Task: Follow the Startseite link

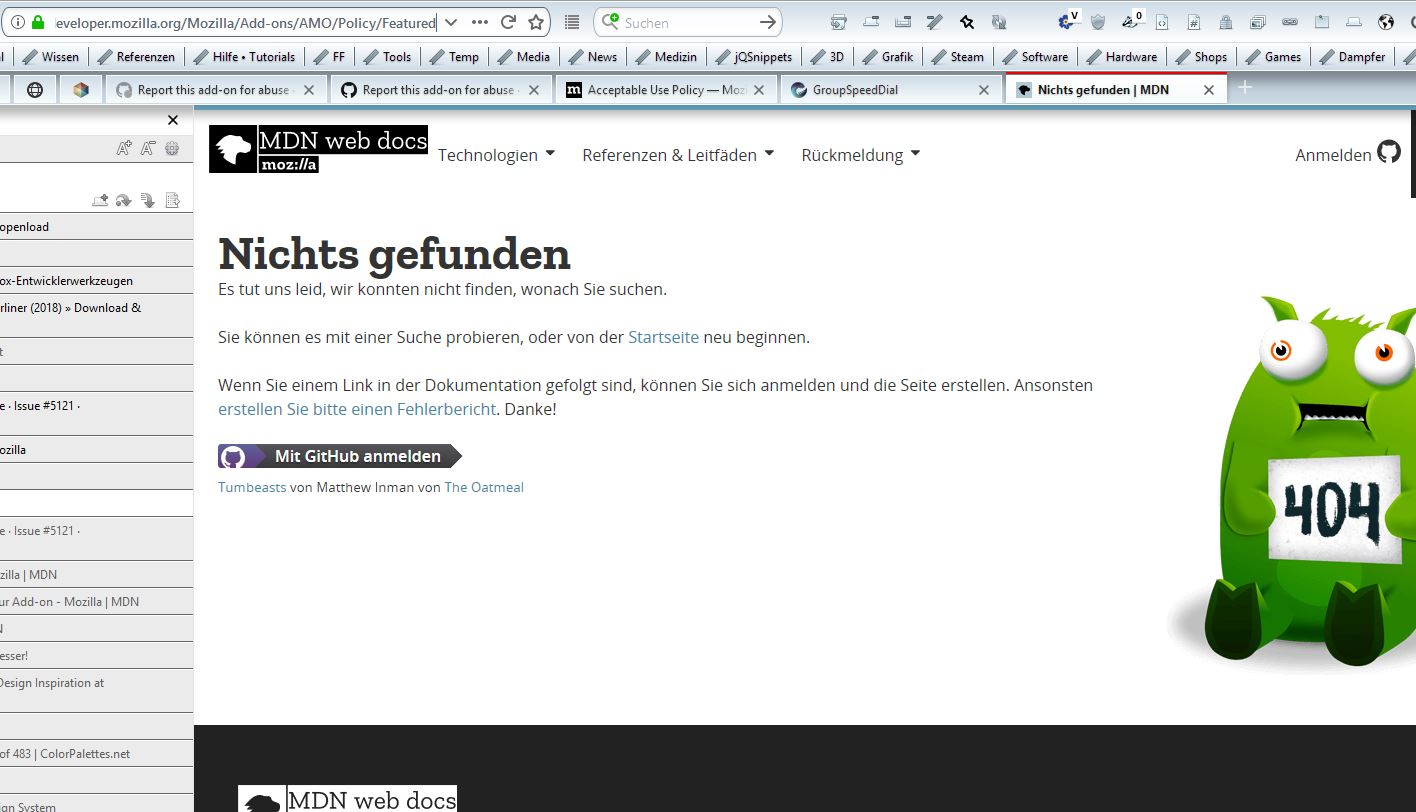Action: pos(663,337)
